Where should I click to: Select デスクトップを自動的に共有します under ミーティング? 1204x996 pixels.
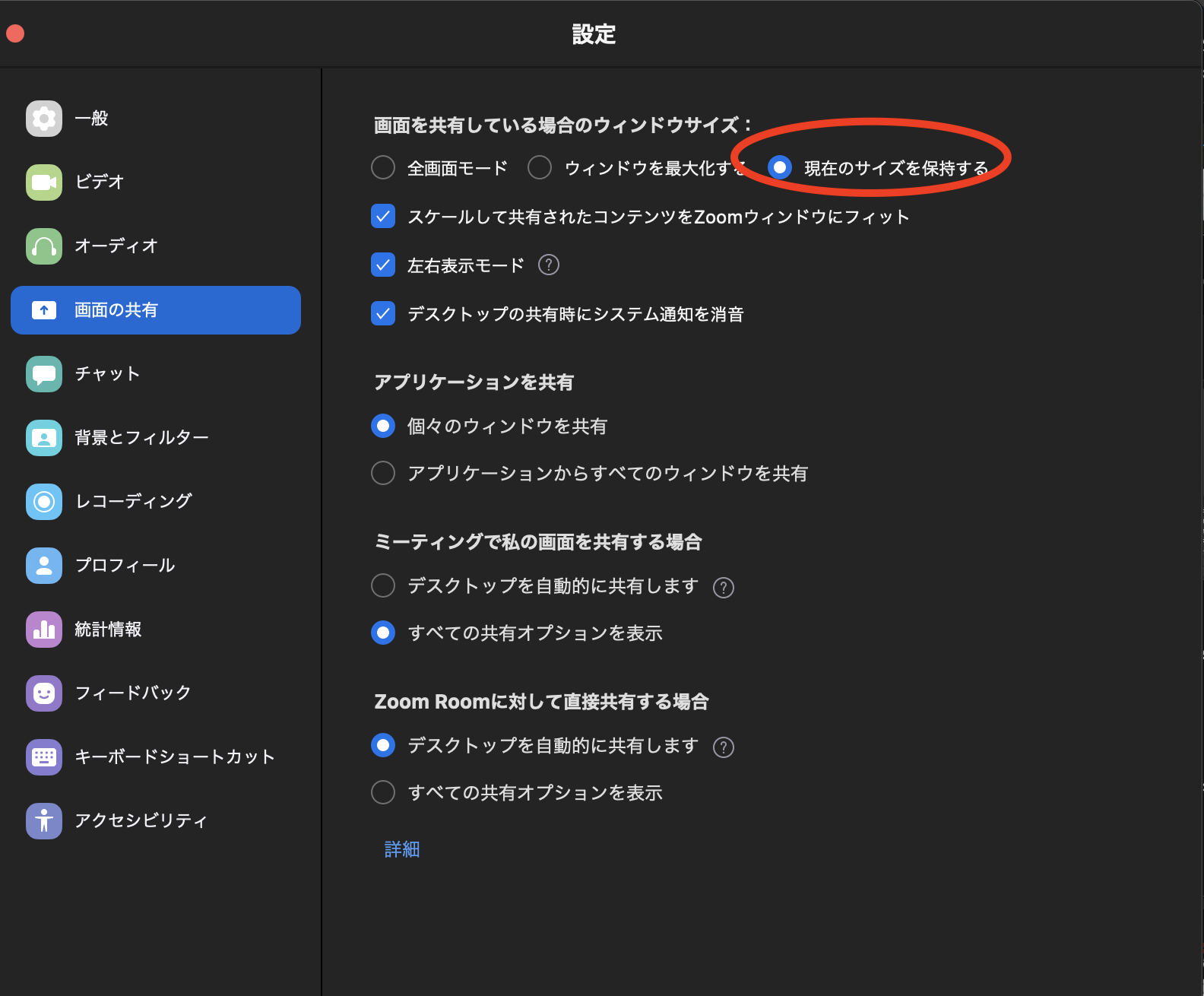(383, 585)
